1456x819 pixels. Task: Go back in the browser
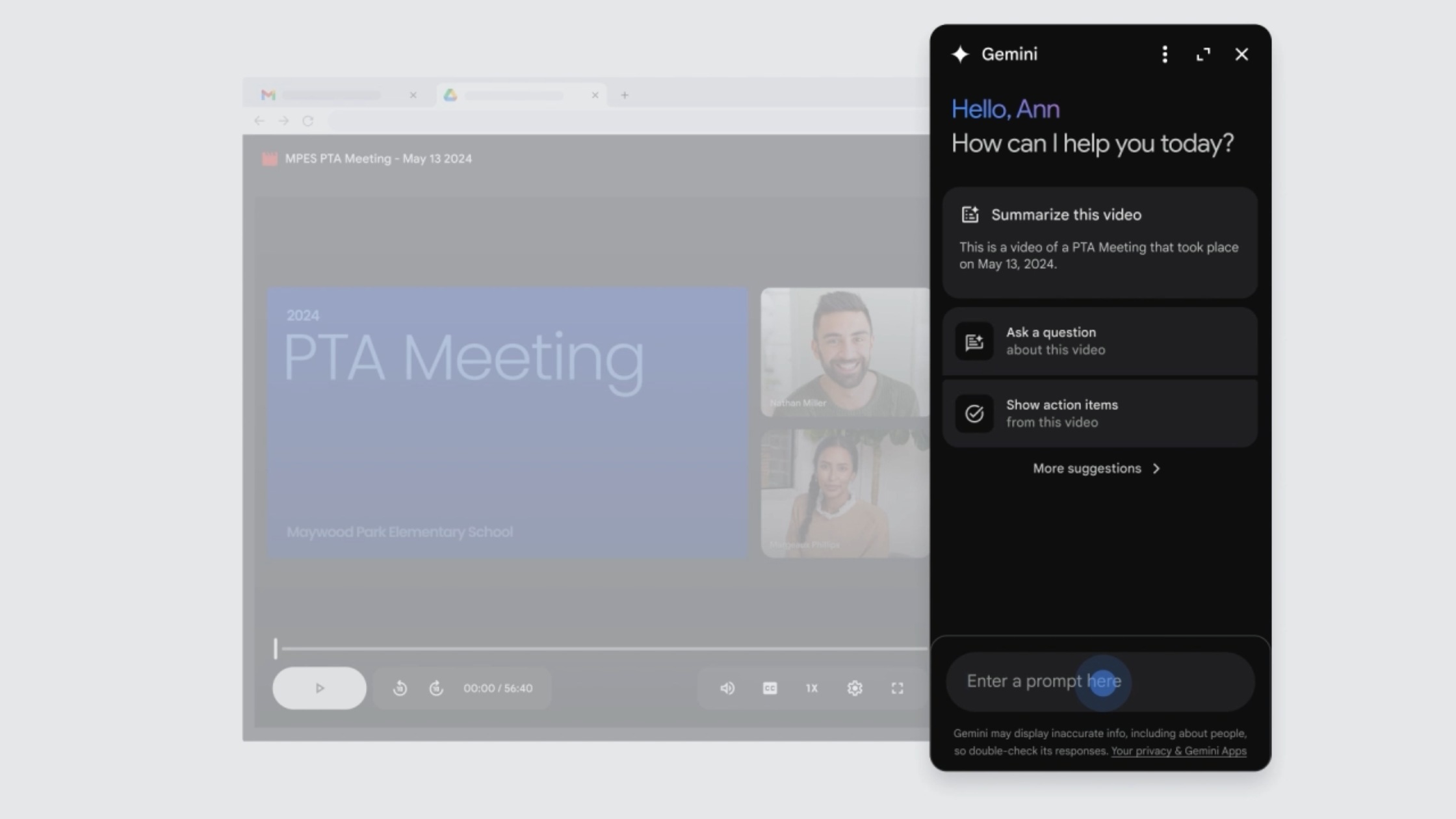coord(259,121)
